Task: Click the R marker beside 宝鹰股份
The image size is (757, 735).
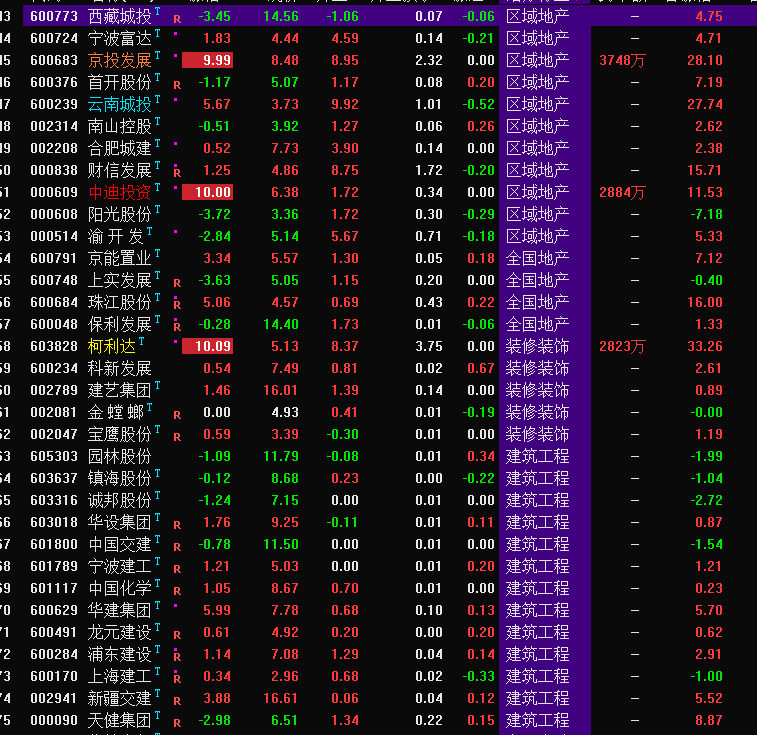Action: coord(177,437)
